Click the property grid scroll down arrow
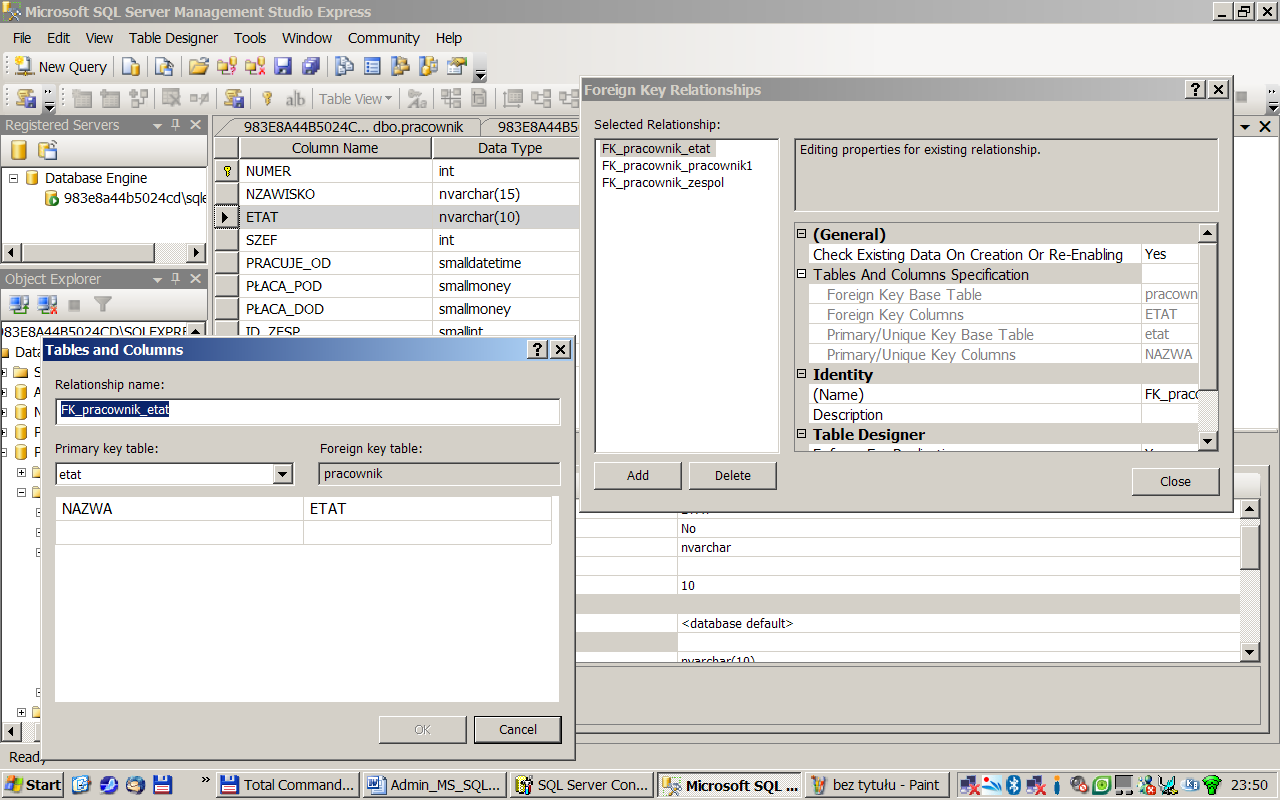The width and height of the screenshot is (1280, 800). click(x=1208, y=441)
